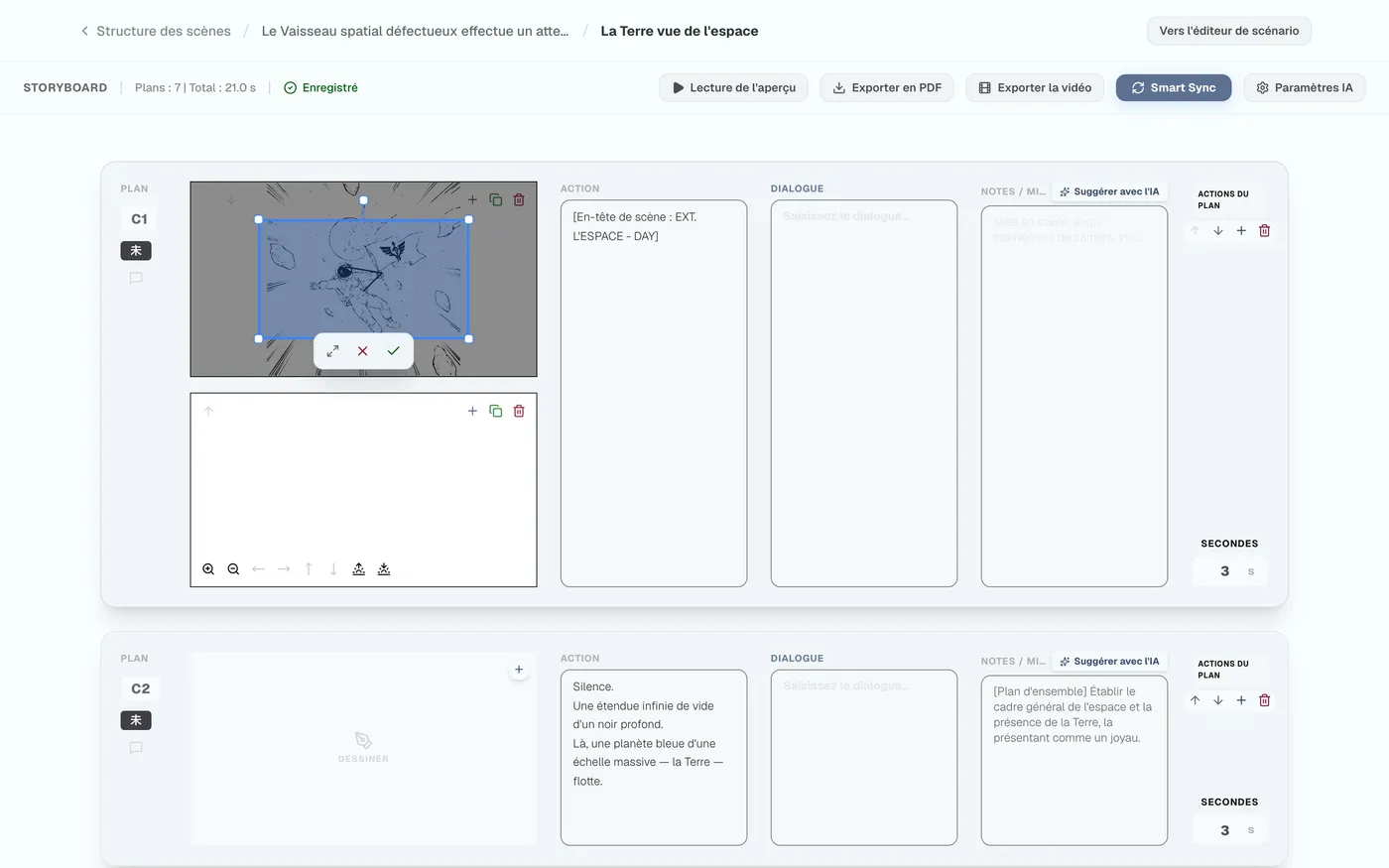Click the Notes field of plan C1
Viewport: 1389px width, 868px height.
pos(1074,397)
